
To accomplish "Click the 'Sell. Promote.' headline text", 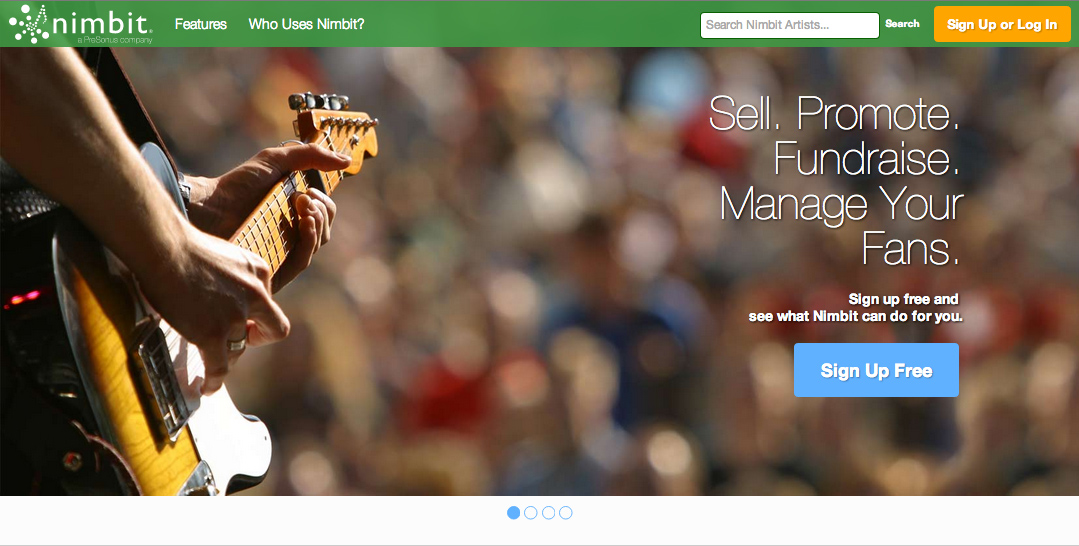I will 834,113.
